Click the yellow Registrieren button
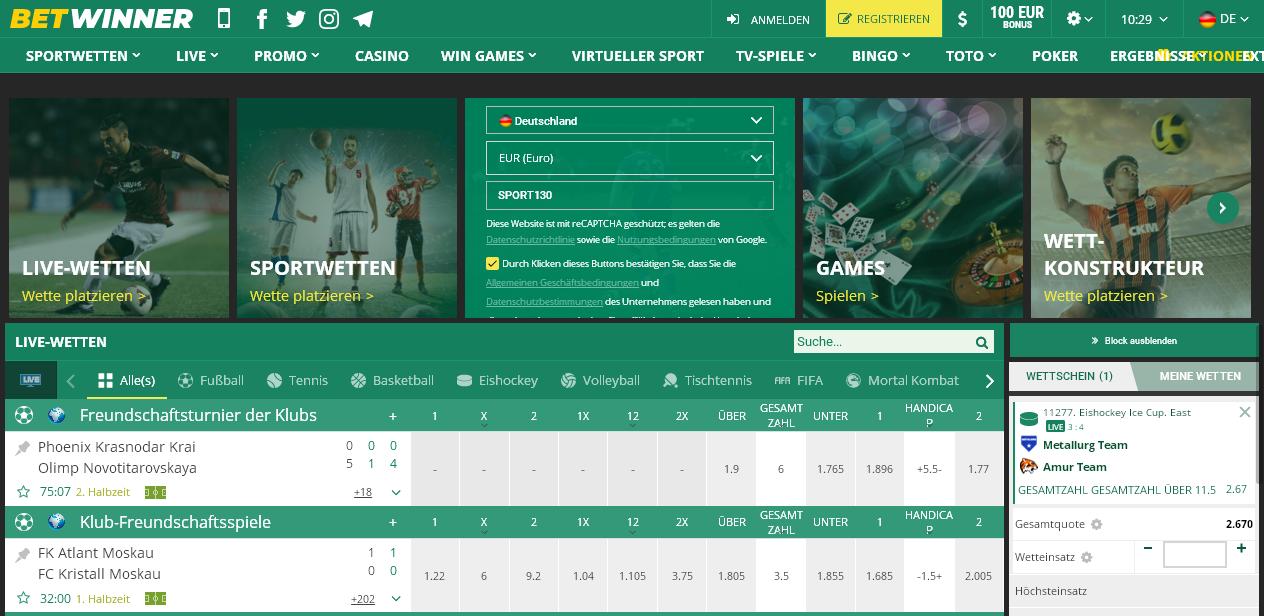The image size is (1264, 616). 884,19
